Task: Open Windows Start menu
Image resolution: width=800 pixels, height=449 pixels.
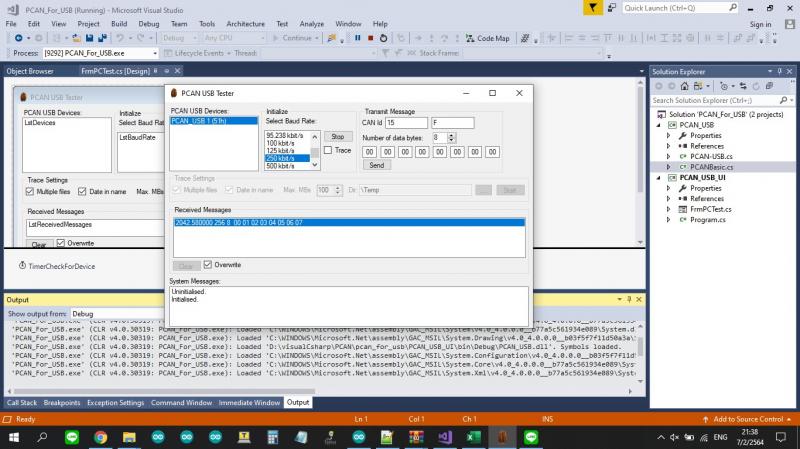Action: click(14, 437)
